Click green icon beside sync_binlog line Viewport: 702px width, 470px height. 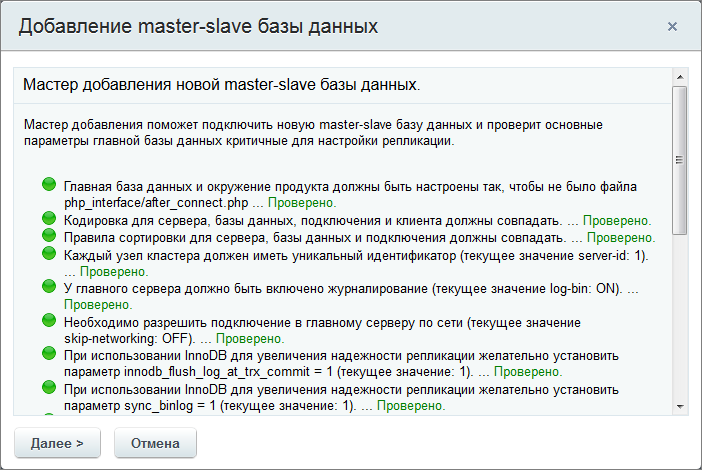coord(49,387)
